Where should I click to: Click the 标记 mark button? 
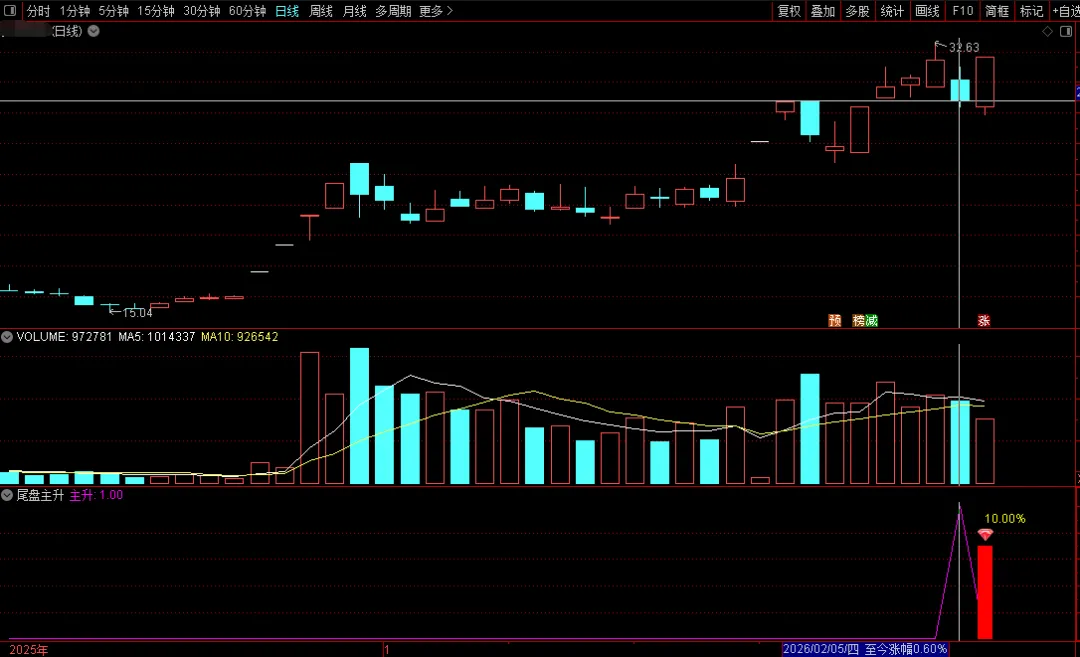1031,11
